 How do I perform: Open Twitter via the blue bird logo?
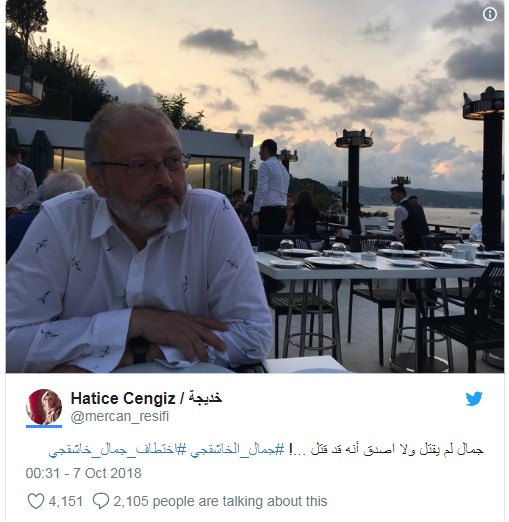click(x=474, y=399)
